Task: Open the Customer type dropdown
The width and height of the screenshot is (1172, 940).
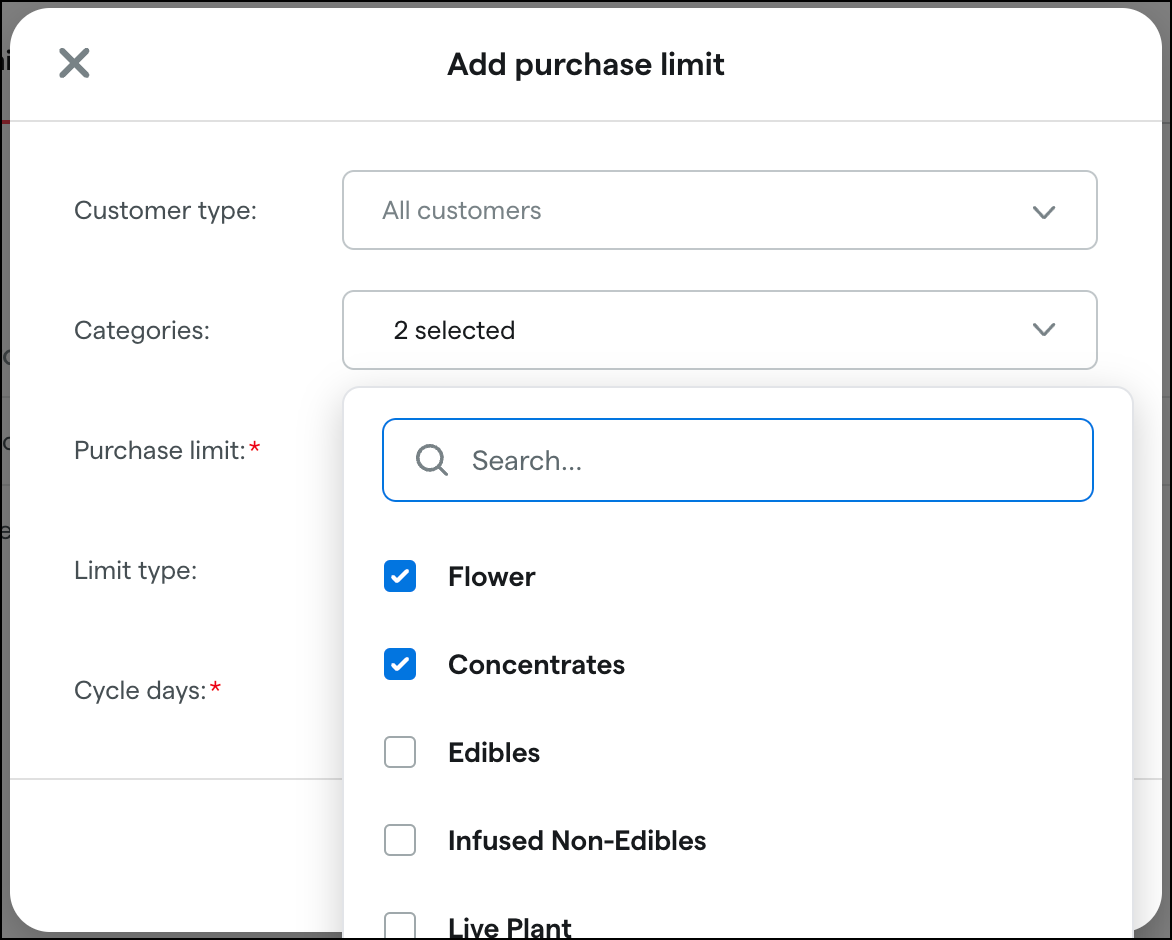Action: point(720,210)
